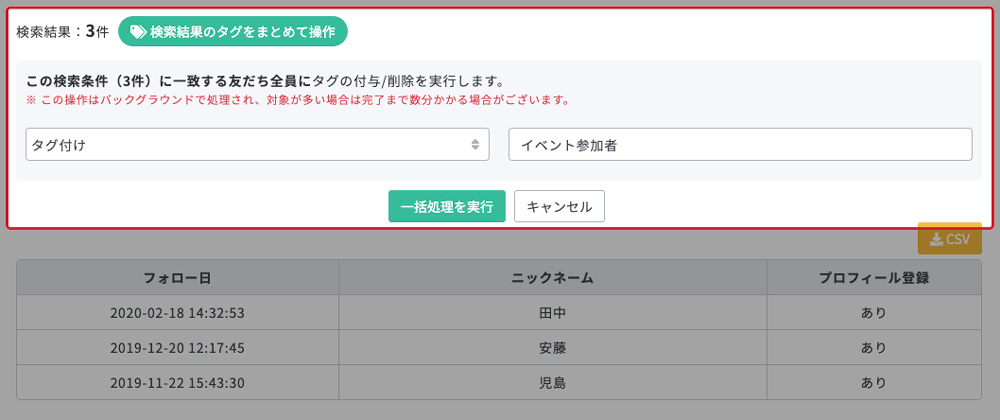
Task: Click the 児島 nickname cell
Action: click(x=552, y=382)
